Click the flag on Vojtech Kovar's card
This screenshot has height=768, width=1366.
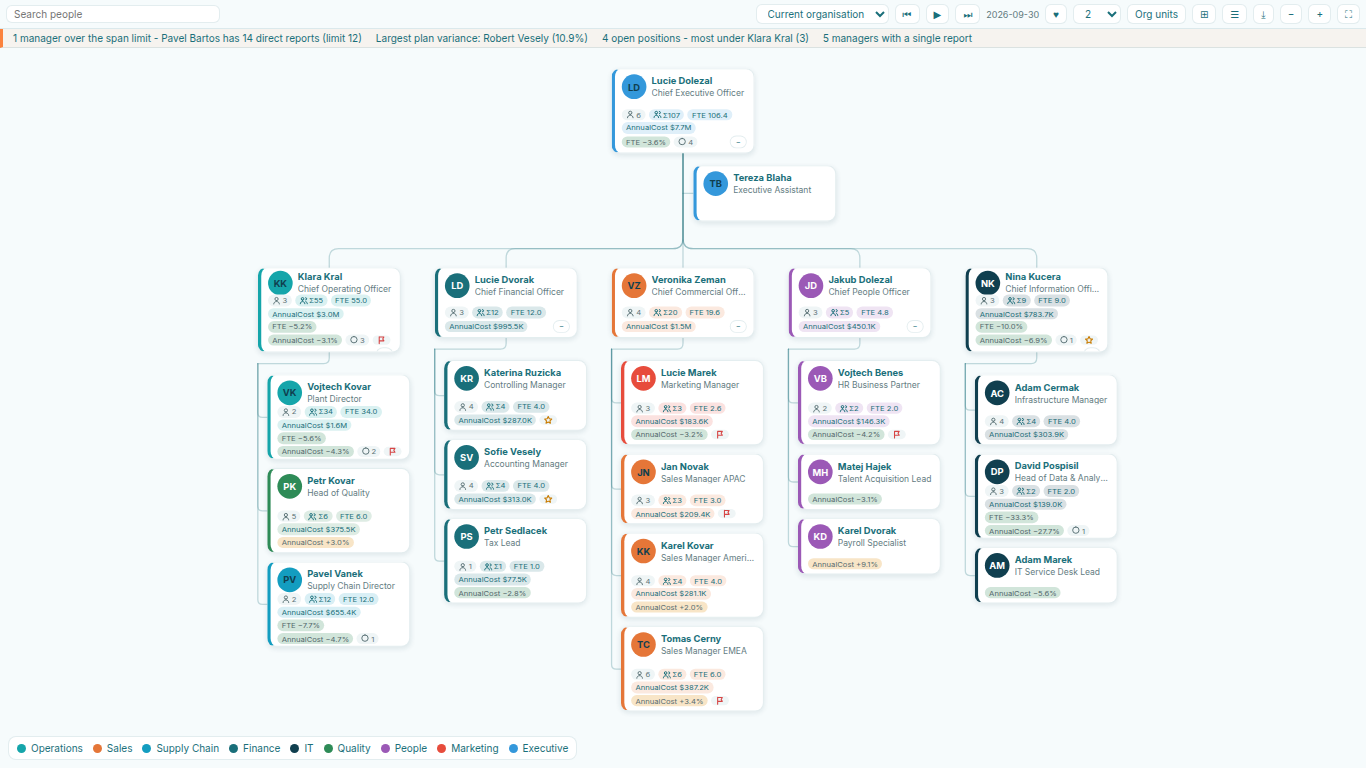(x=392, y=451)
